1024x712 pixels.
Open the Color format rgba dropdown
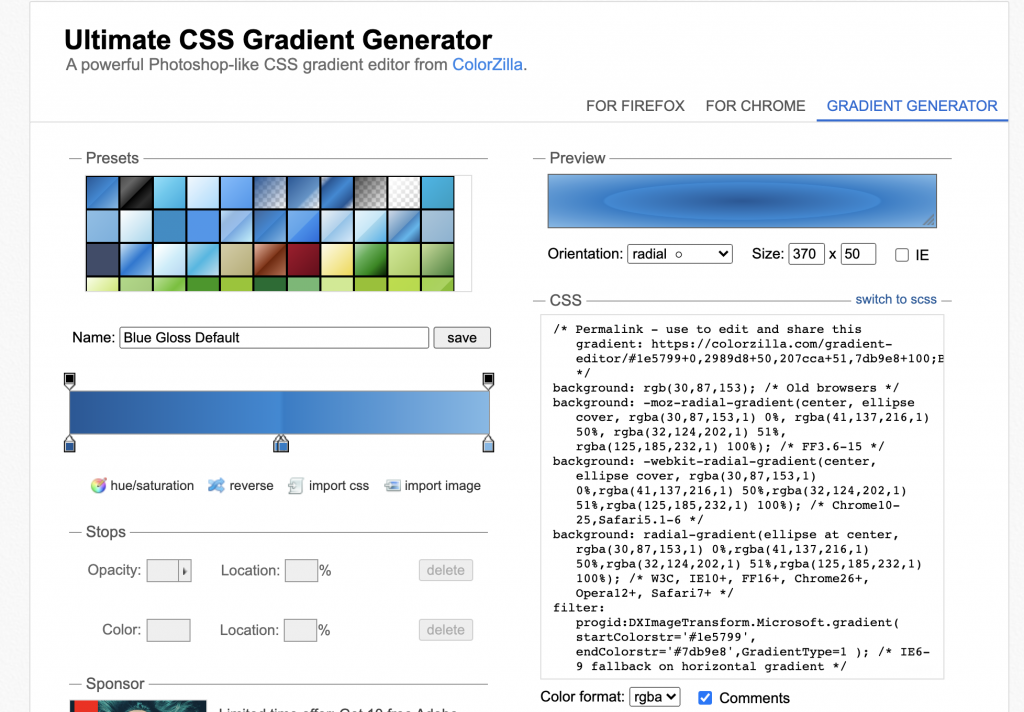click(655, 697)
